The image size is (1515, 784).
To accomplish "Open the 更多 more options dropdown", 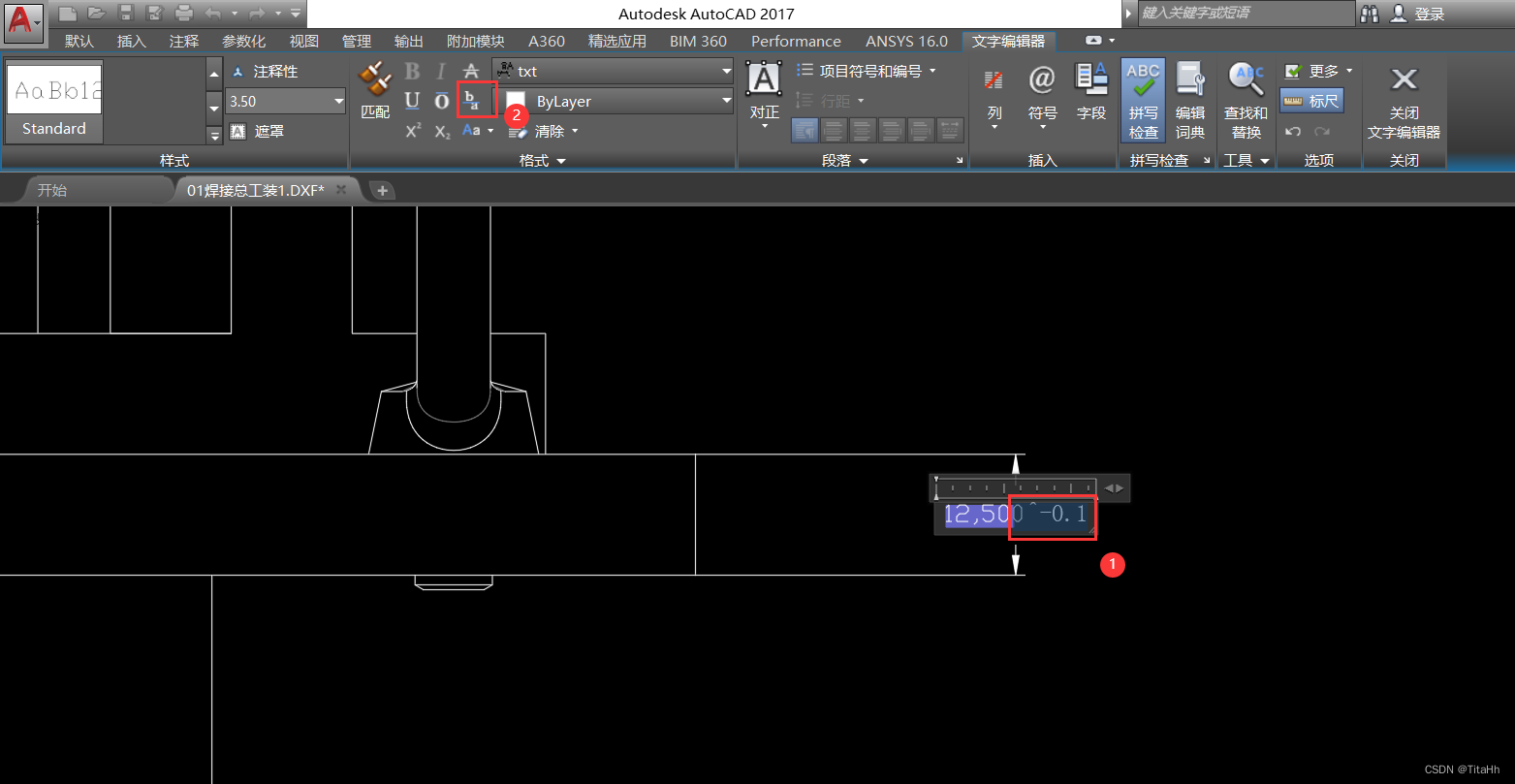I will 1317,71.
